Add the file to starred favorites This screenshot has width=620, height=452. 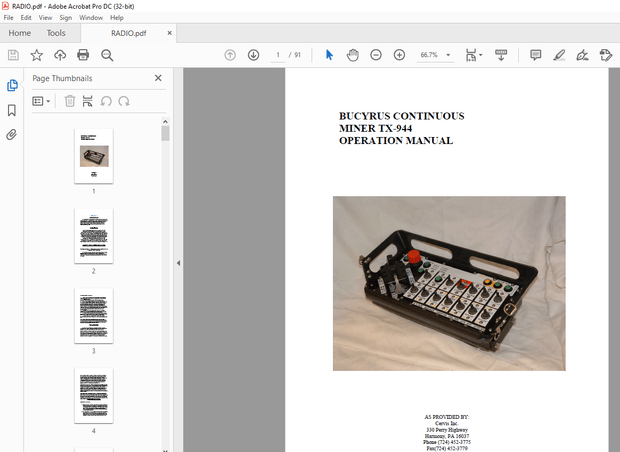pyautogui.click(x=36, y=55)
